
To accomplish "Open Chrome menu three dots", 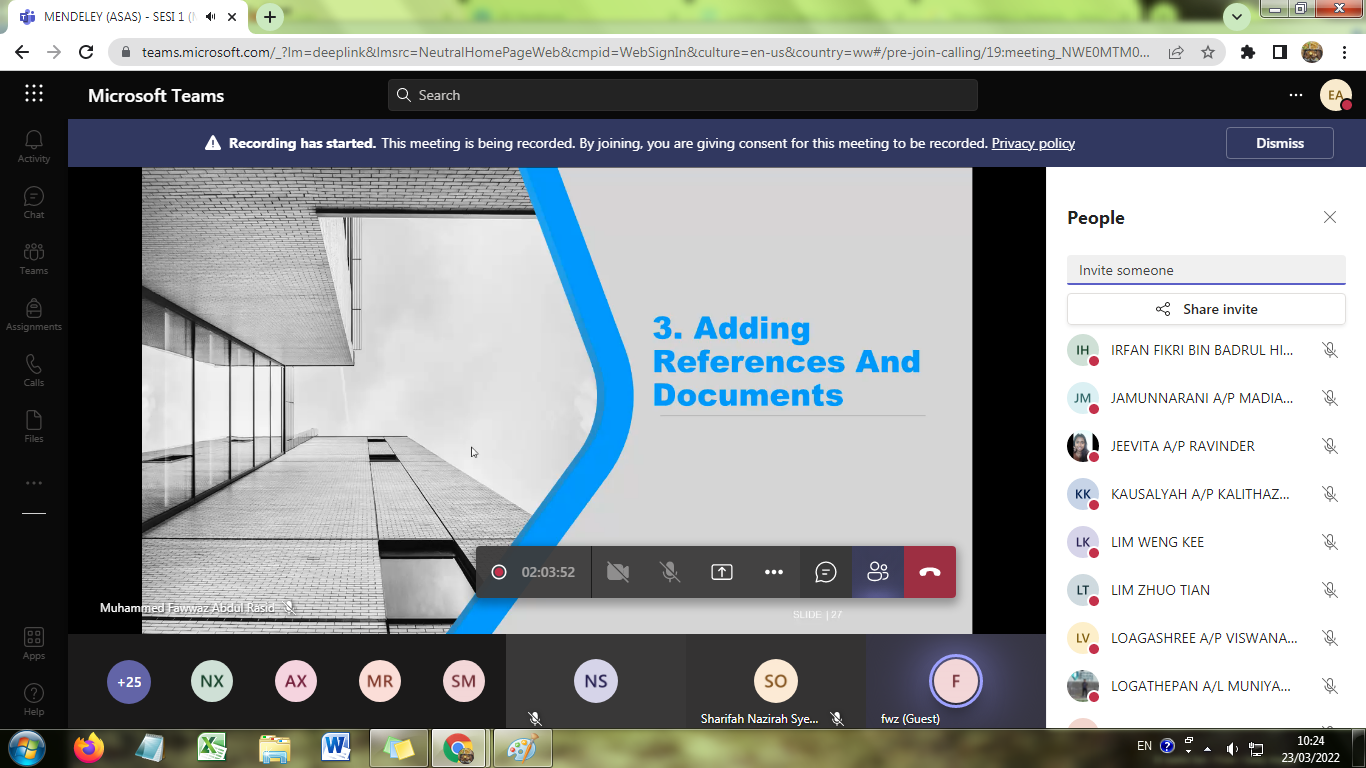I will 1344,52.
